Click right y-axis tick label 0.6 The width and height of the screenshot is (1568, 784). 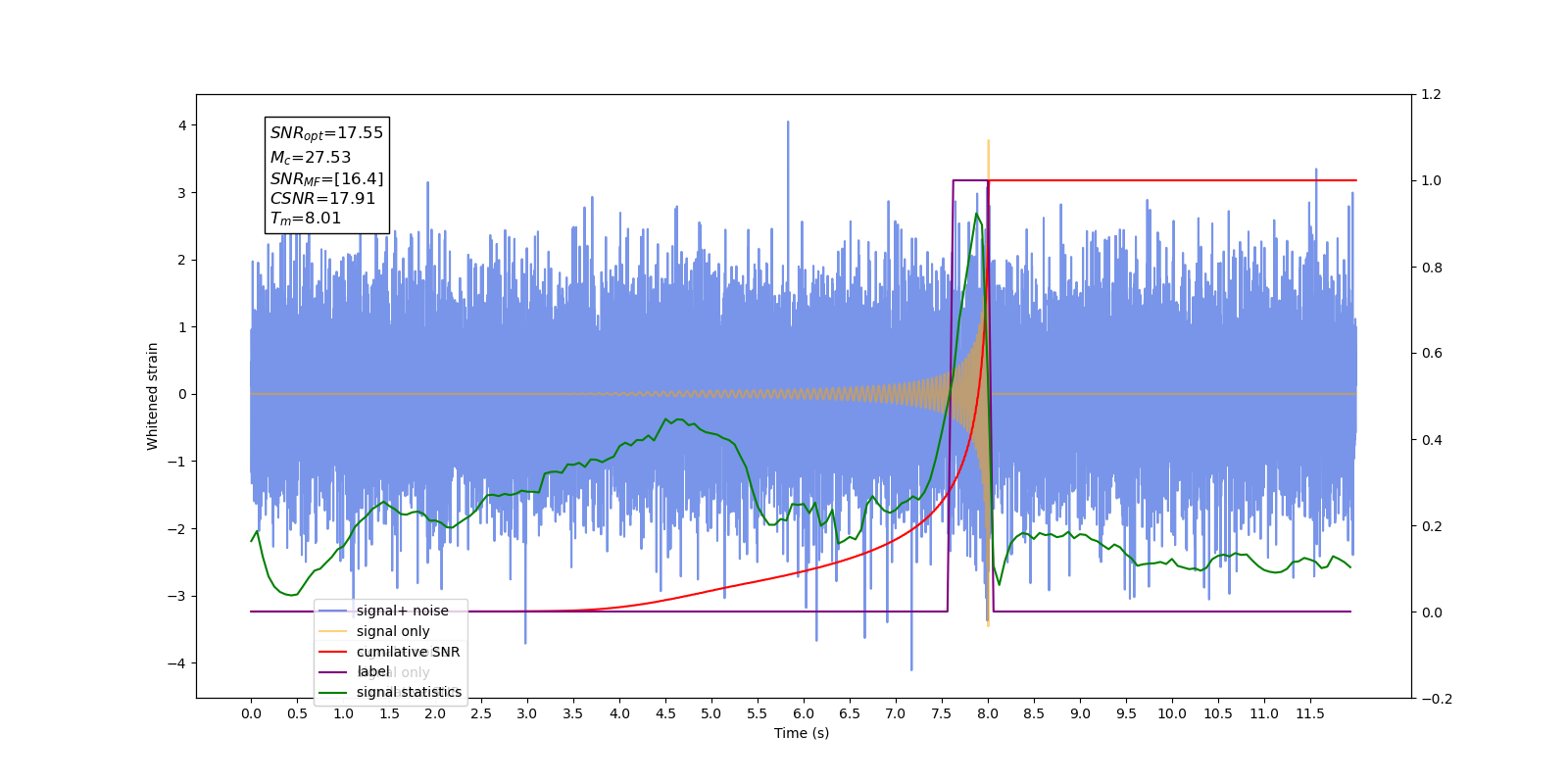click(x=1432, y=354)
